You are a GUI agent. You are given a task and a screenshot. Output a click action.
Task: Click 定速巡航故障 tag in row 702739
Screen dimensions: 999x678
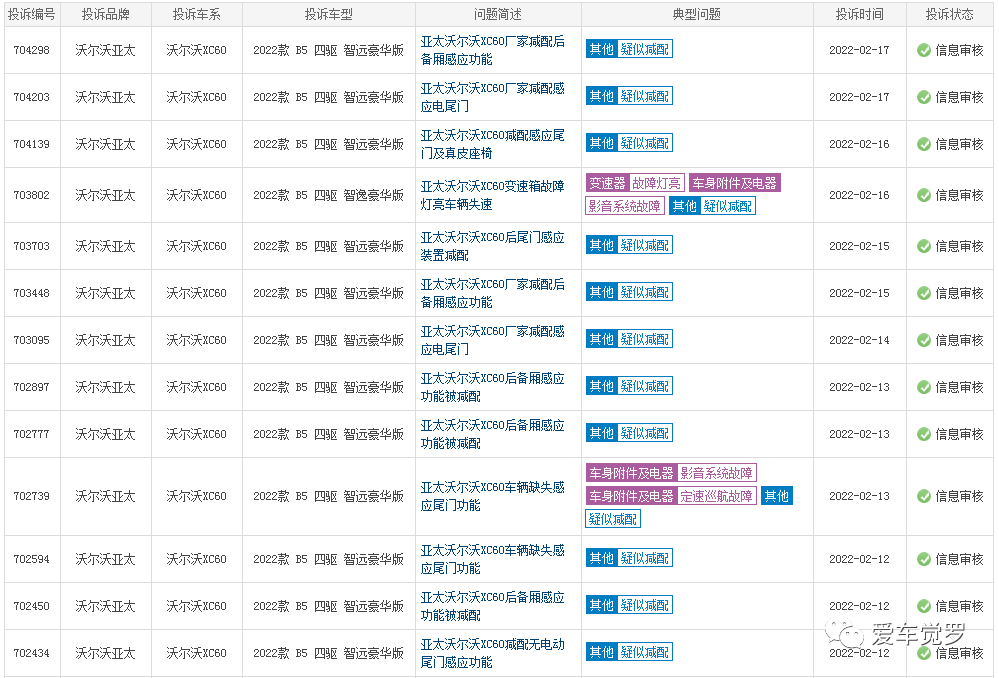point(716,496)
